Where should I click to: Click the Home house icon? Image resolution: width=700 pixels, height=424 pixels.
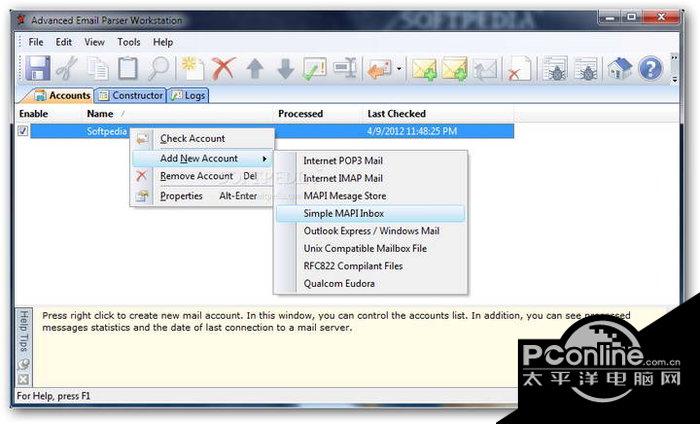point(620,69)
